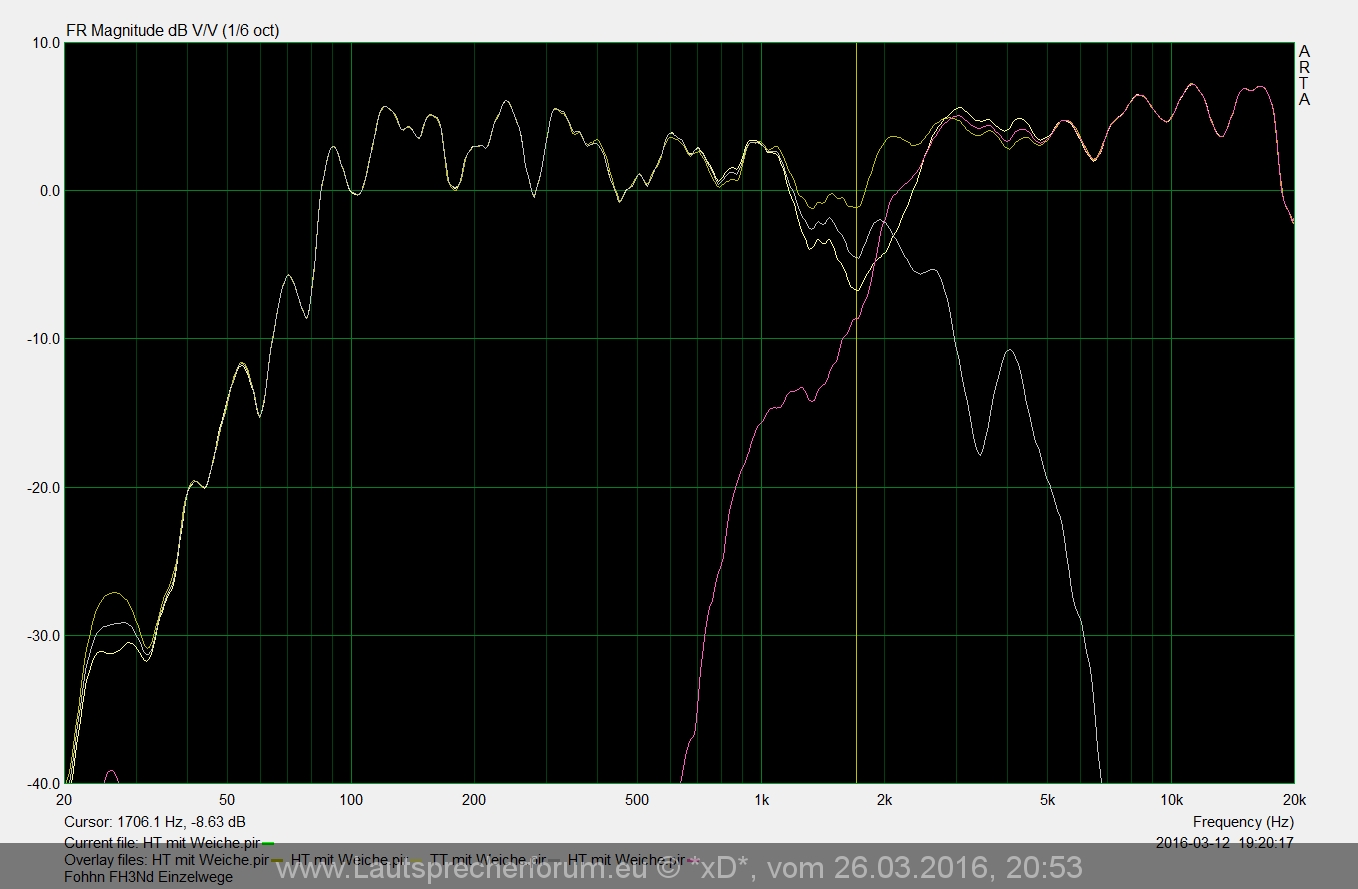
Task: Click the 100 Hz axis tick label
Action: tap(350, 799)
